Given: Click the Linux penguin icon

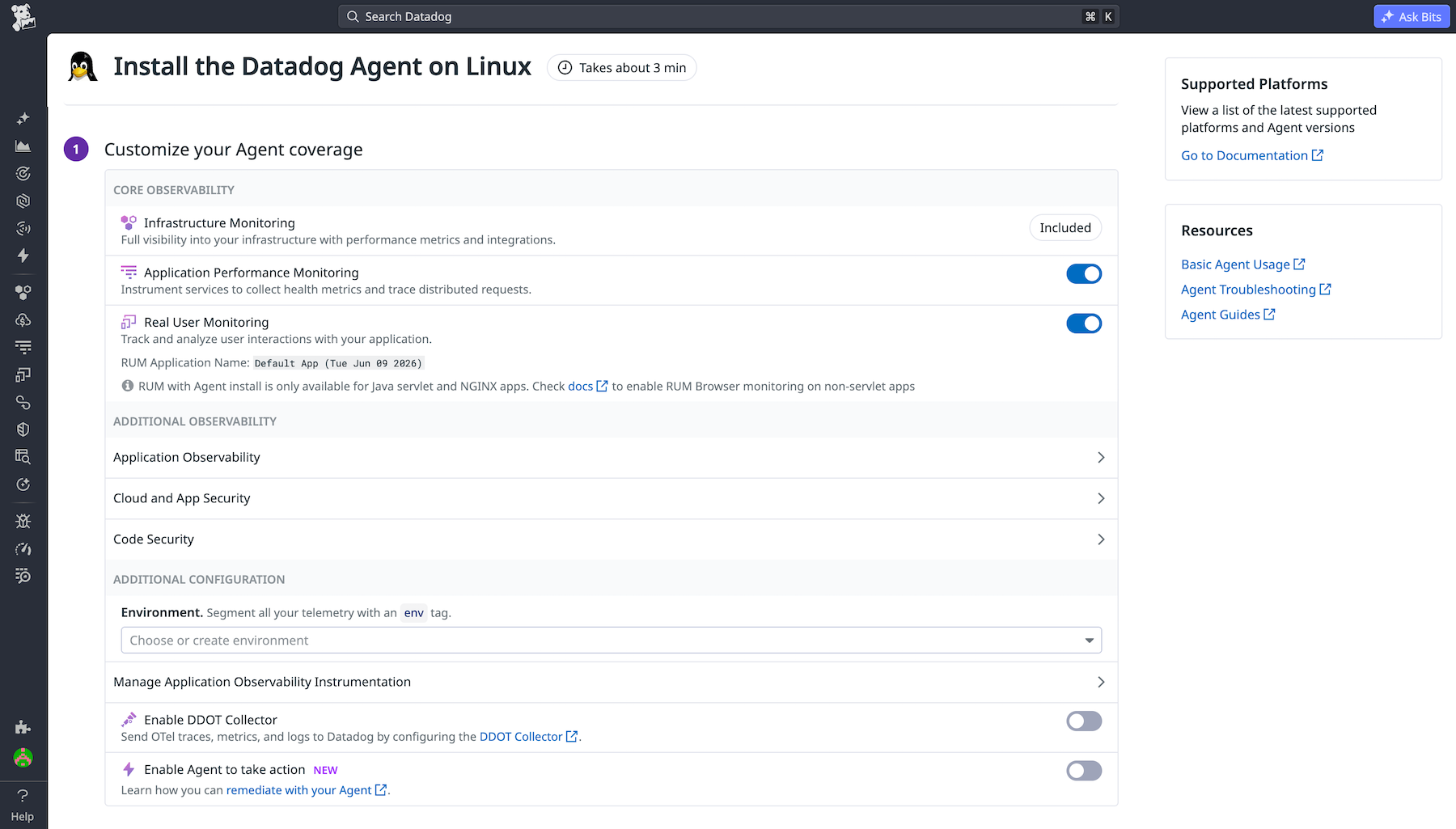Looking at the screenshot, I should tap(82, 67).
